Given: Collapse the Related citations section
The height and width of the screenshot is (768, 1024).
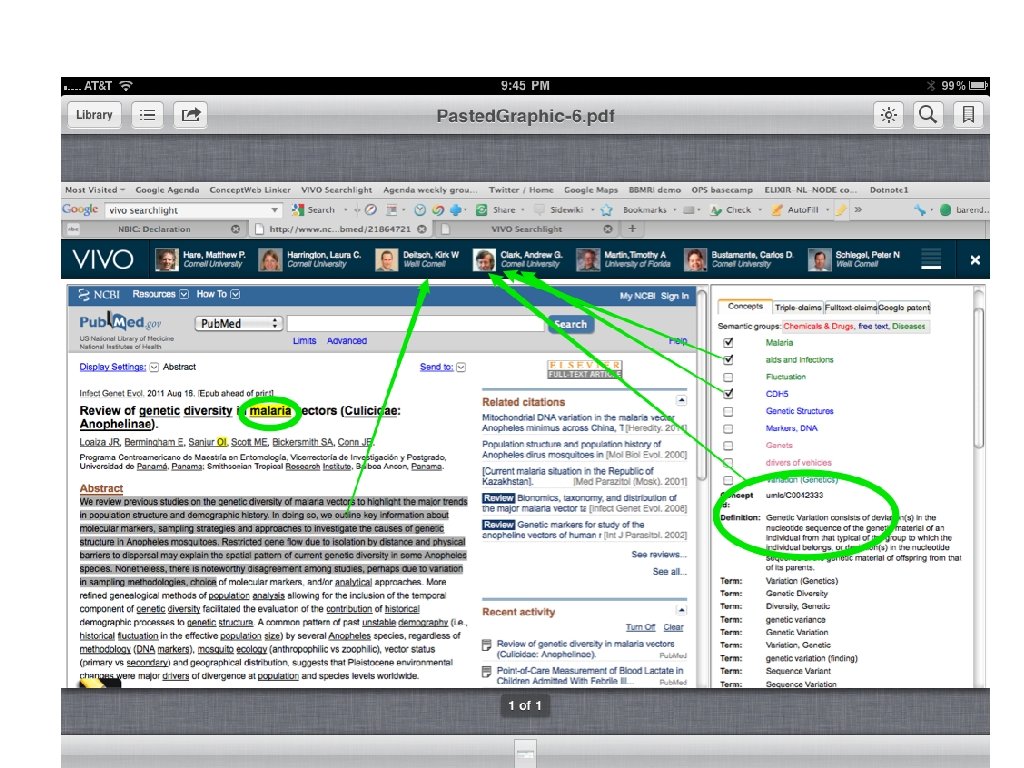Looking at the screenshot, I should 681,400.
